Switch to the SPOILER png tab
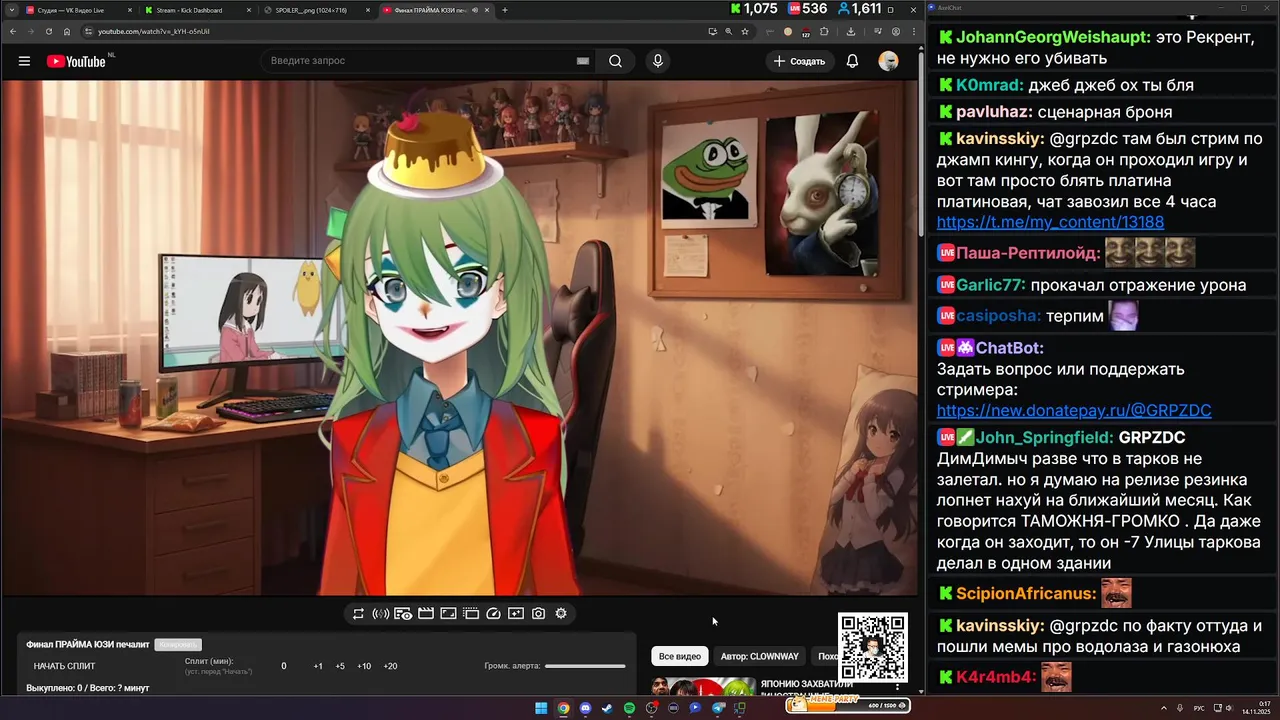The width and height of the screenshot is (1280, 720). 316,10
